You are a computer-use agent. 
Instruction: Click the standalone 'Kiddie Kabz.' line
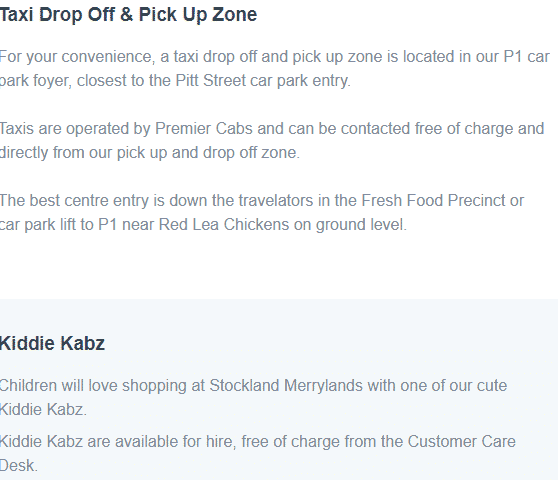pos(43,410)
